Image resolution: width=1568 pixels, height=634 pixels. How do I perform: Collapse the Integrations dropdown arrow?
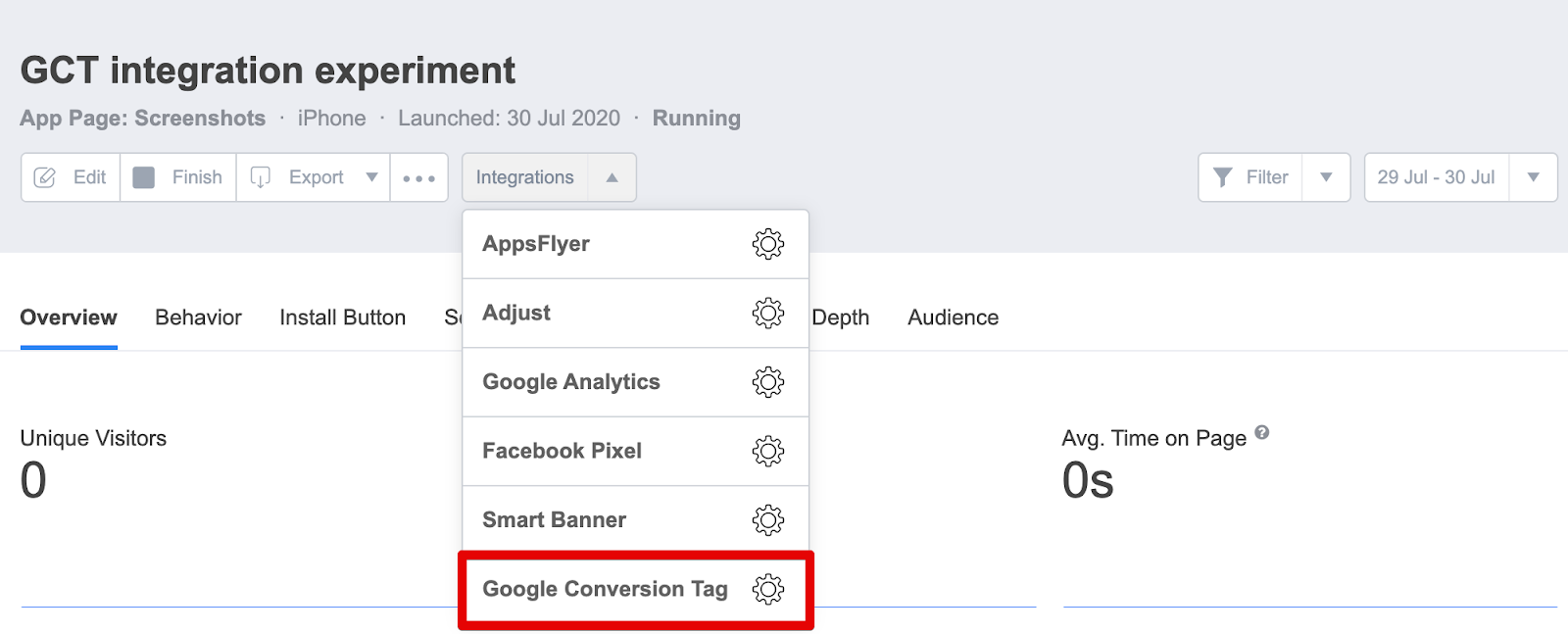612,177
